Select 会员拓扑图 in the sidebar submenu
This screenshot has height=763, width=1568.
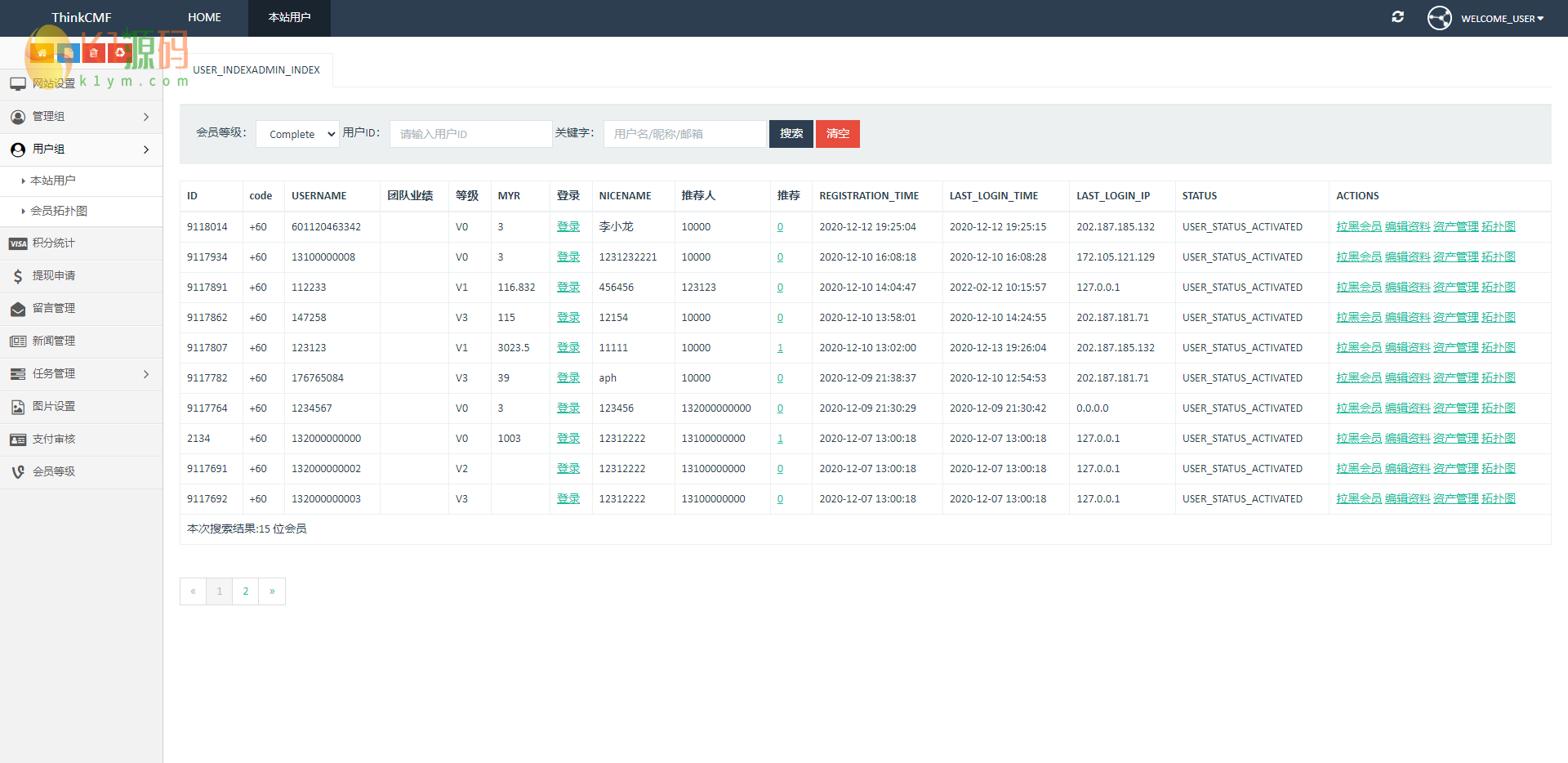59,211
